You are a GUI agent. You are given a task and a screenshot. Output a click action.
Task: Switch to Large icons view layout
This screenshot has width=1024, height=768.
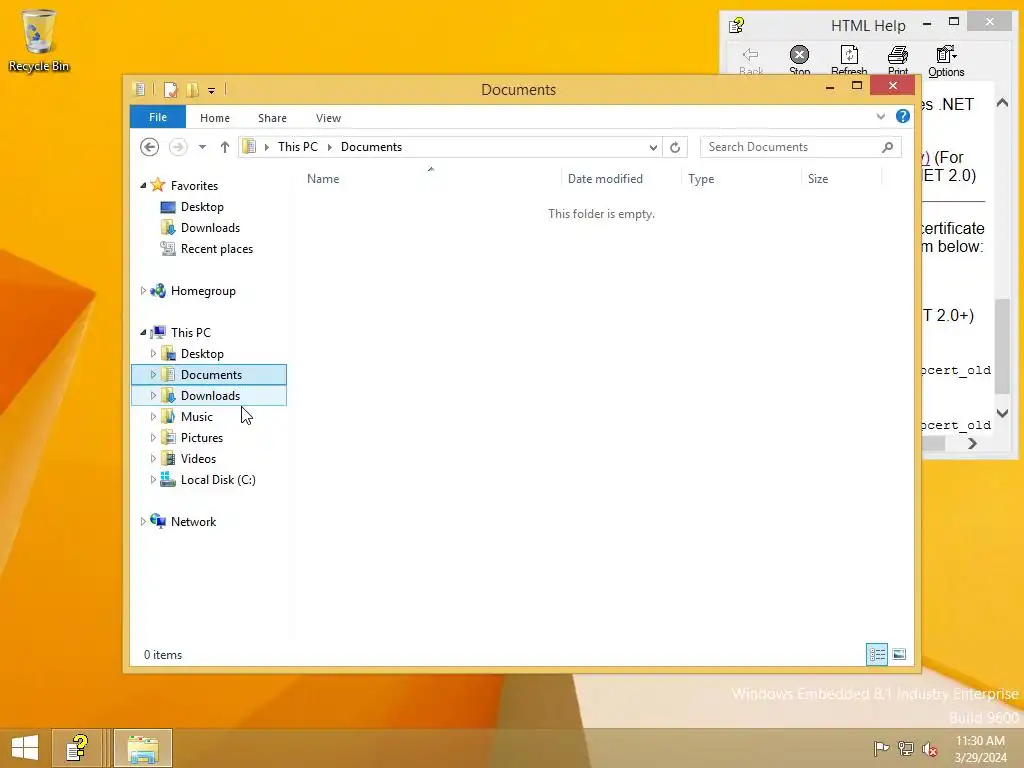point(899,654)
